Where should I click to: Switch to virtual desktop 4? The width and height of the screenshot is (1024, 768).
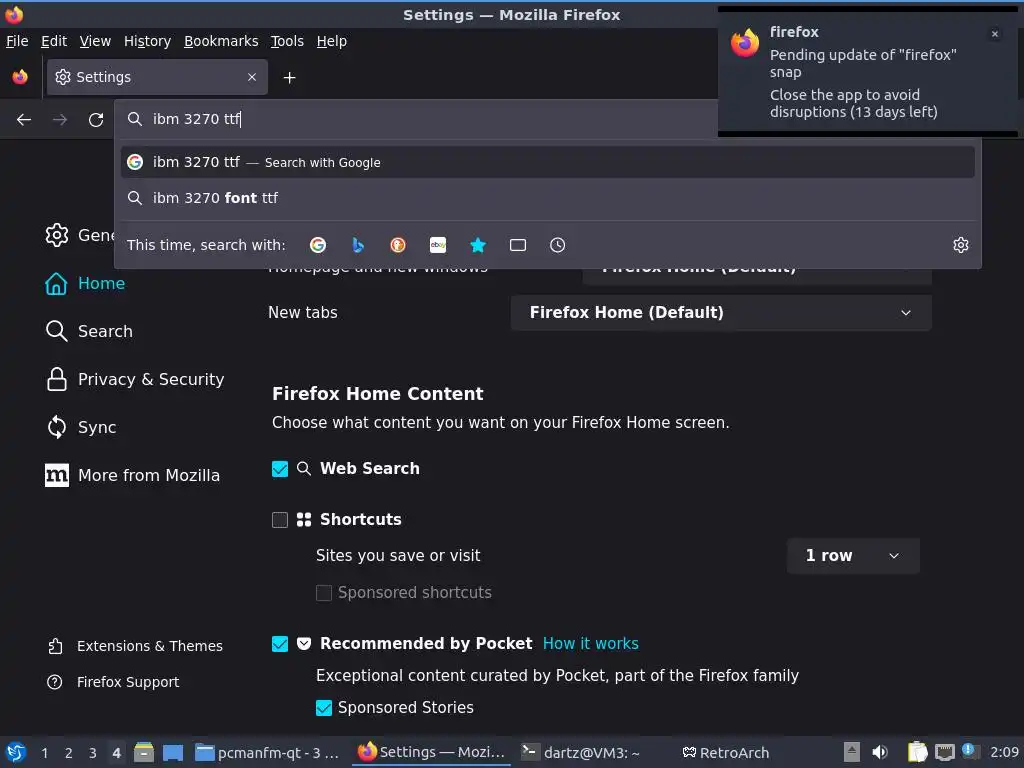[116, 753]
